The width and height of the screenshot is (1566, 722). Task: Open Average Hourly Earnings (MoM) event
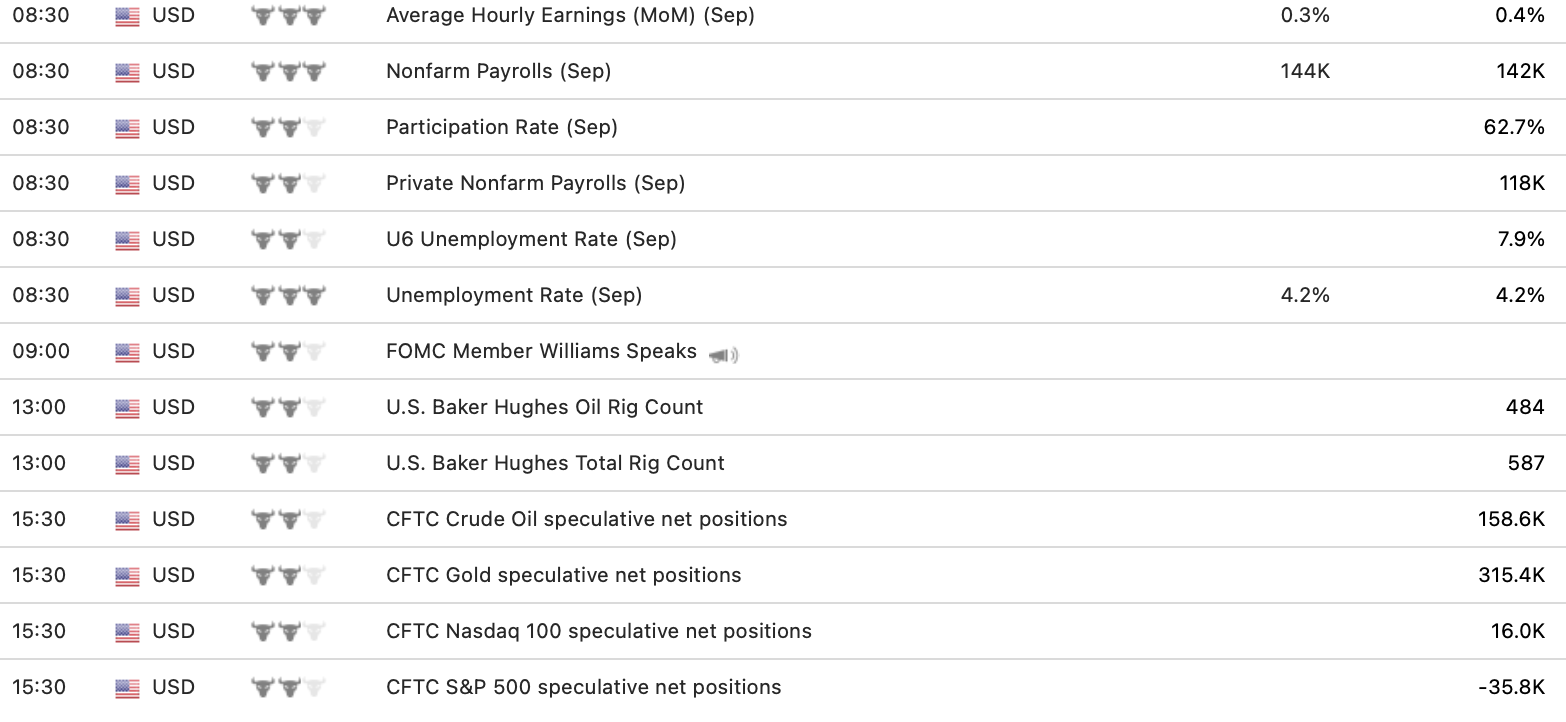pos(570,15)
